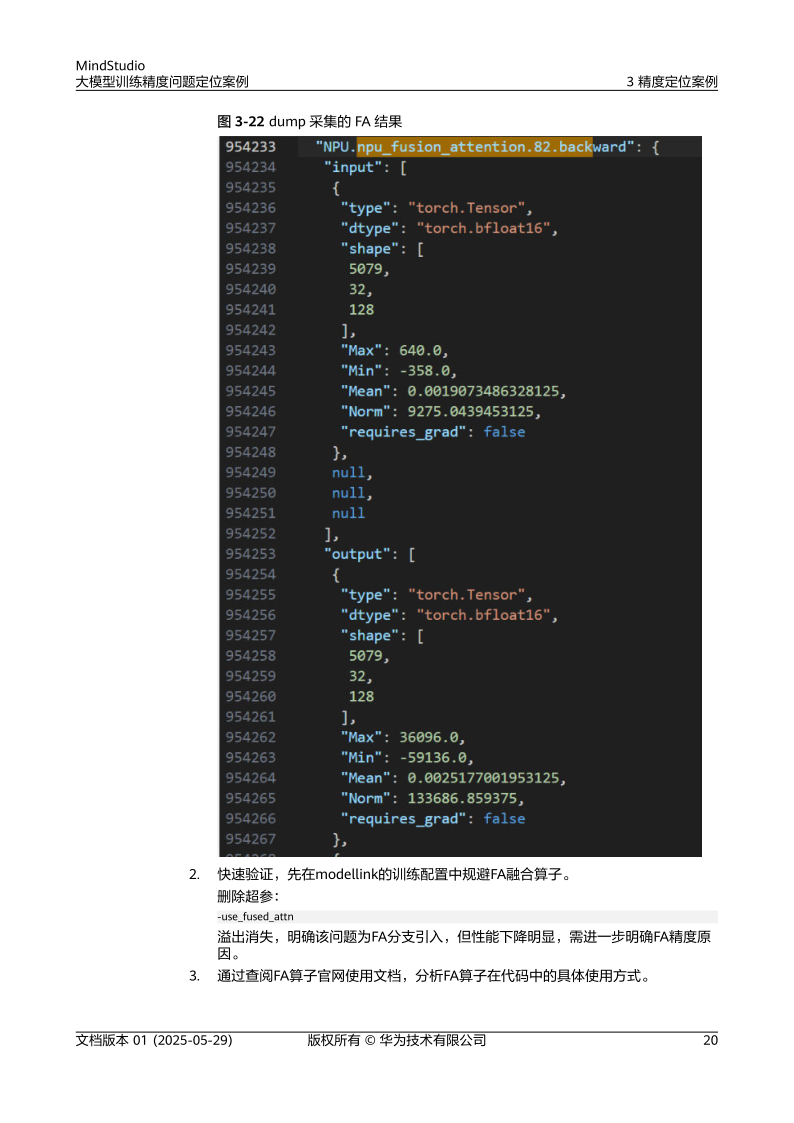Screen dimensions: 794x1123
Task: Click "Max": 36096.0 value
Action: (x=403, y=738)
